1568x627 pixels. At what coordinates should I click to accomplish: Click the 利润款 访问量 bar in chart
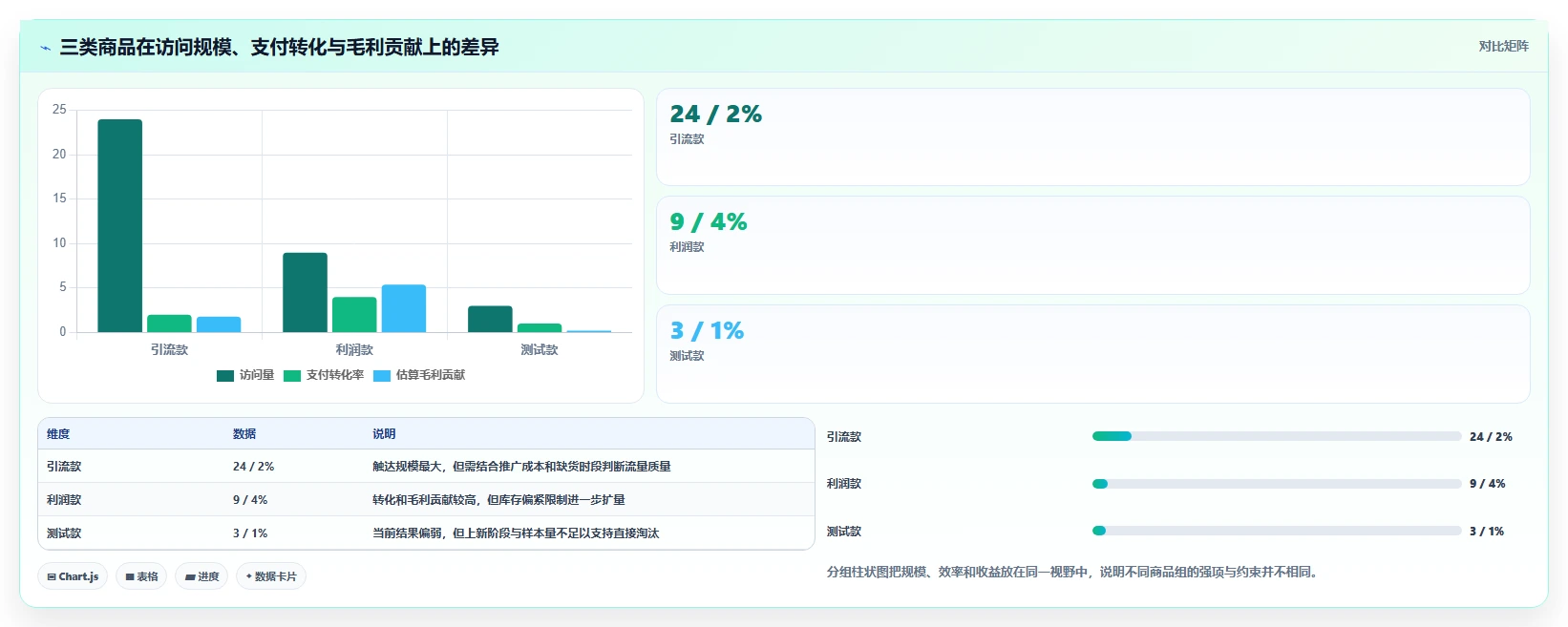coord(305,293)
